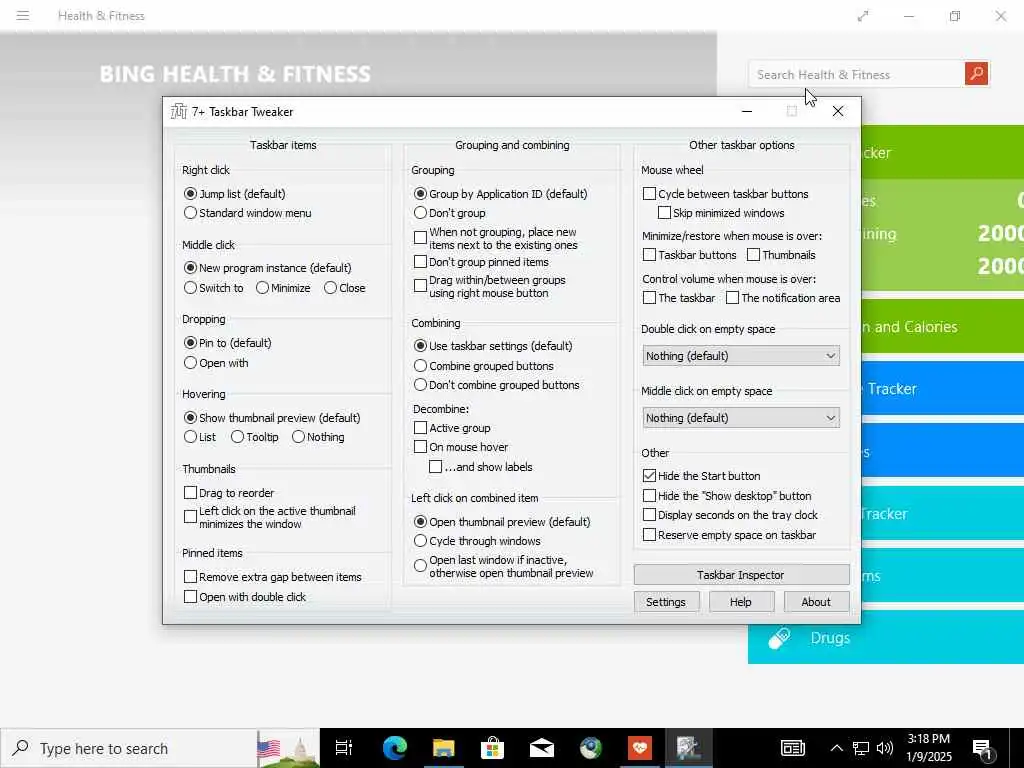Open the network status tray icon
This screenshot has height=768, width=1024.
861,748
